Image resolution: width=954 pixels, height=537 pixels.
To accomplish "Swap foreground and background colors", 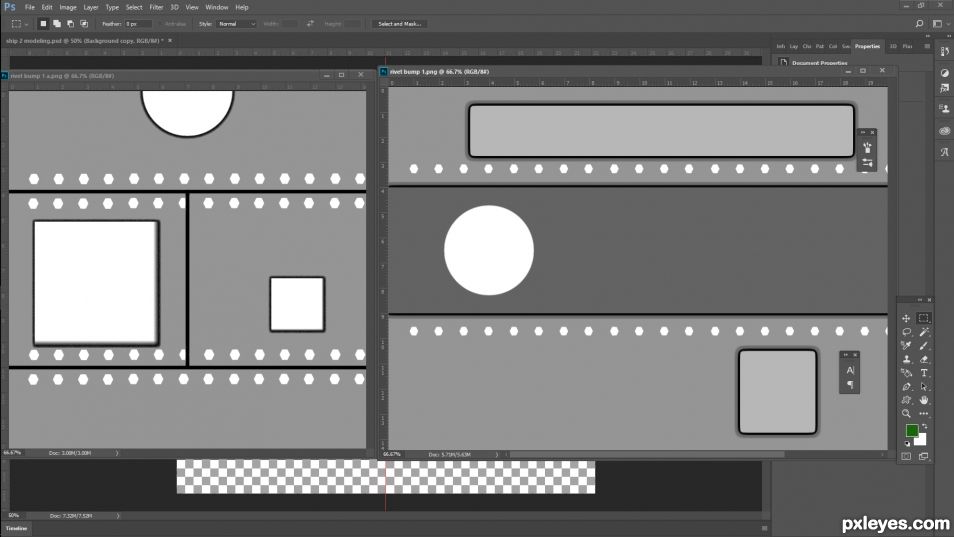I will tap(925, 426).
